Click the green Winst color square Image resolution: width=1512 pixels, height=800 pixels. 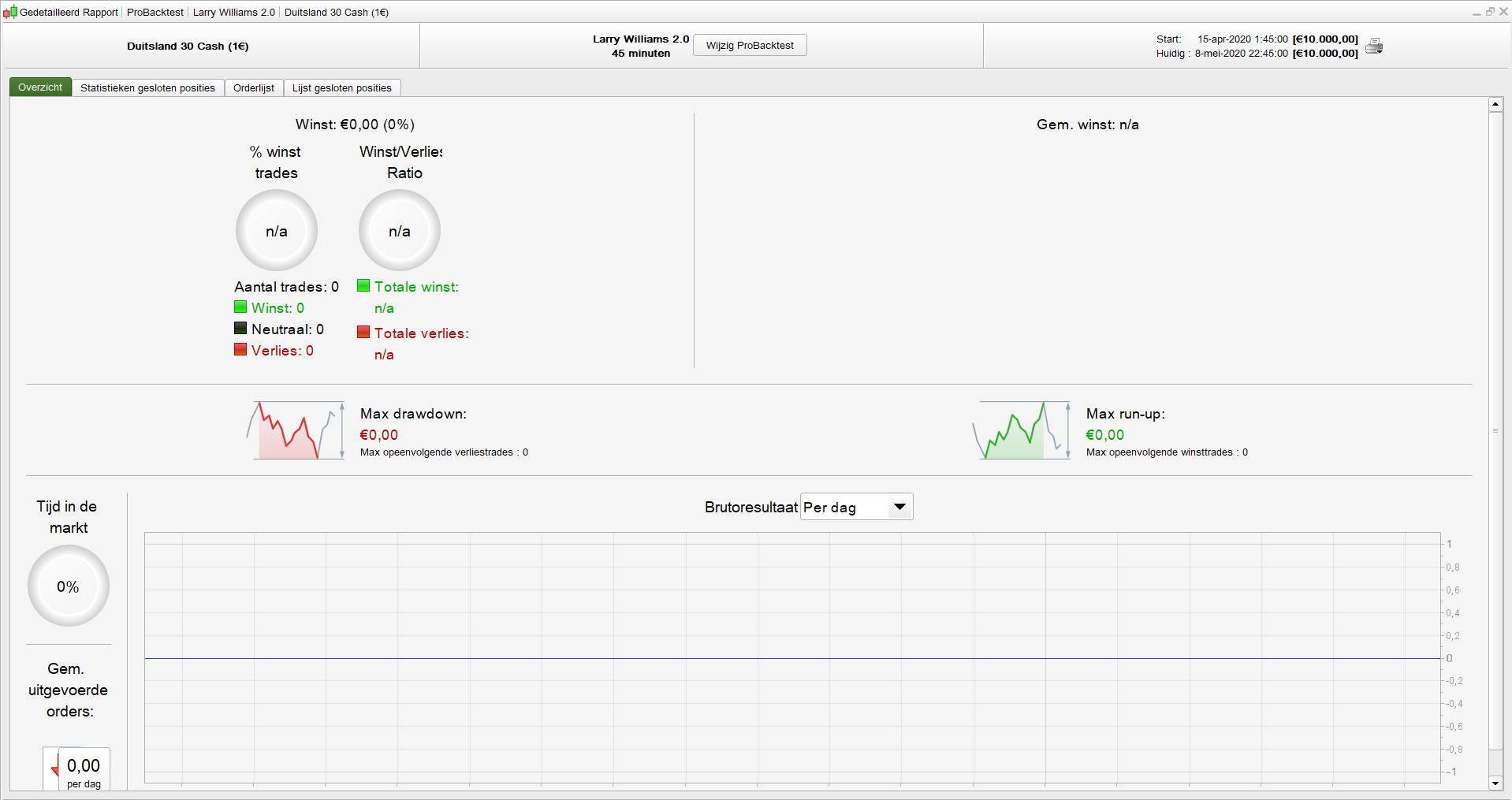[x=240, y=307]
